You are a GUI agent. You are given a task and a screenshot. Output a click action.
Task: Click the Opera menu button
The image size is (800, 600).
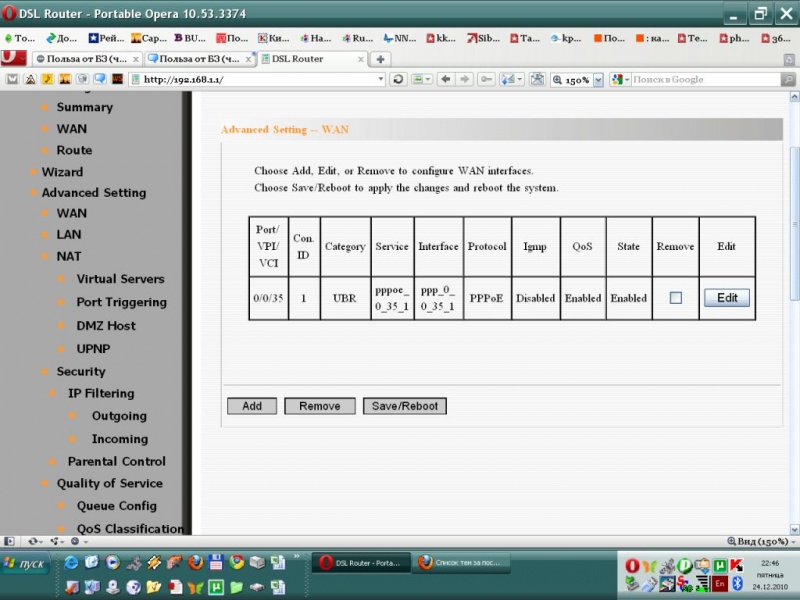[13, 59]
